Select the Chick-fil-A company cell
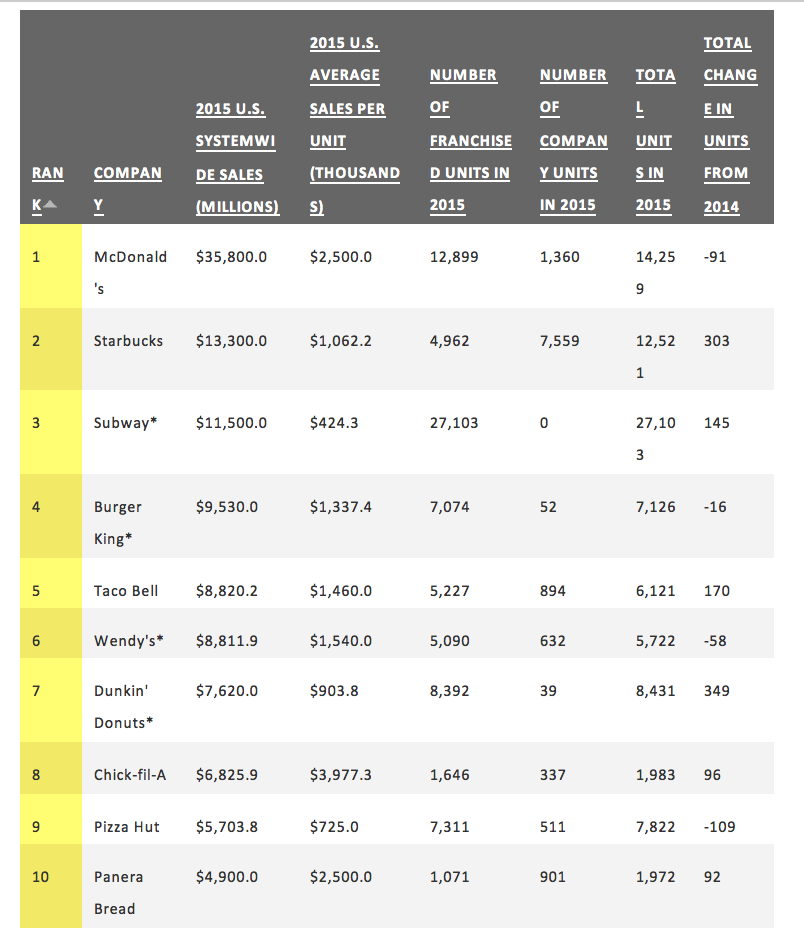The width and height of the screenshot is (804, 948). click(130, 774)
